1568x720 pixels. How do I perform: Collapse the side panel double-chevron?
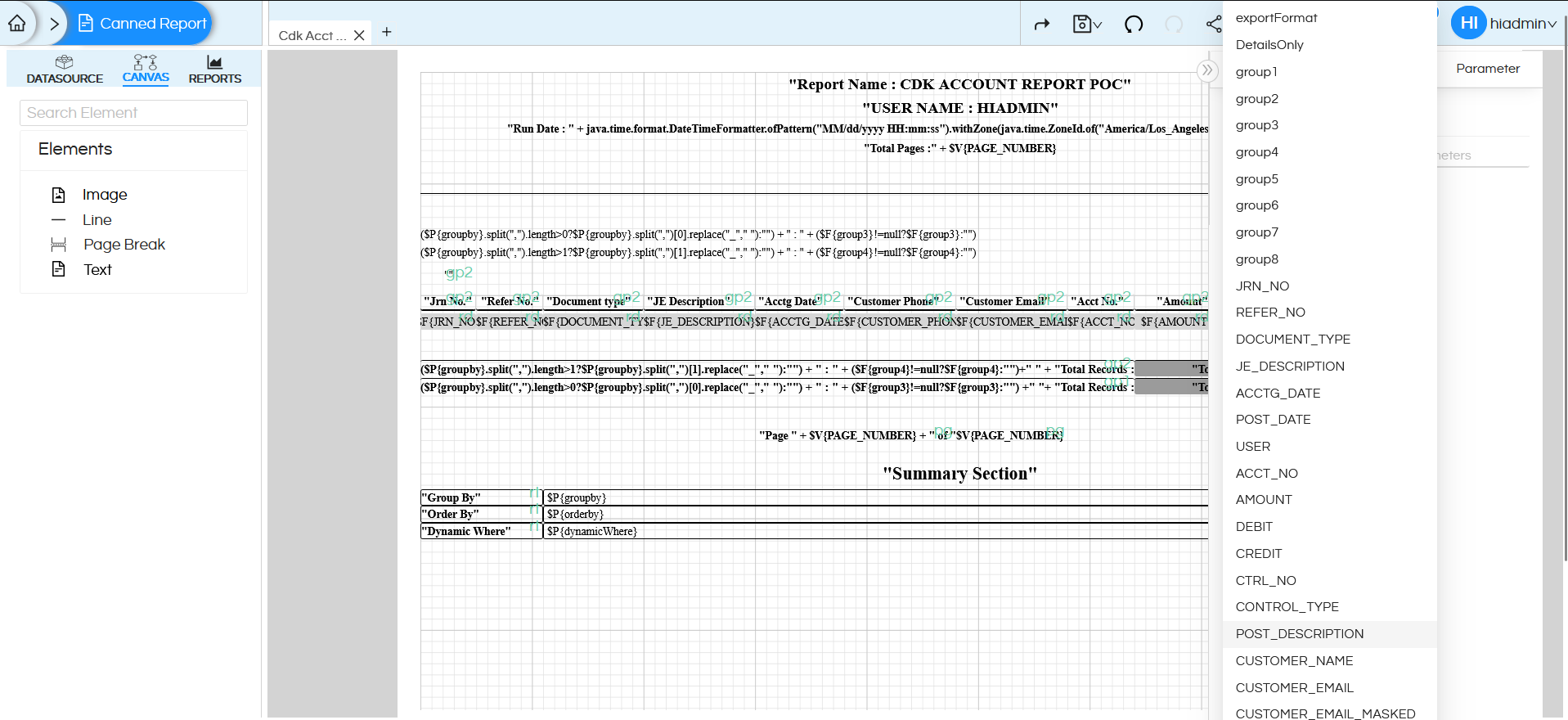click(x=1207, y=70)
